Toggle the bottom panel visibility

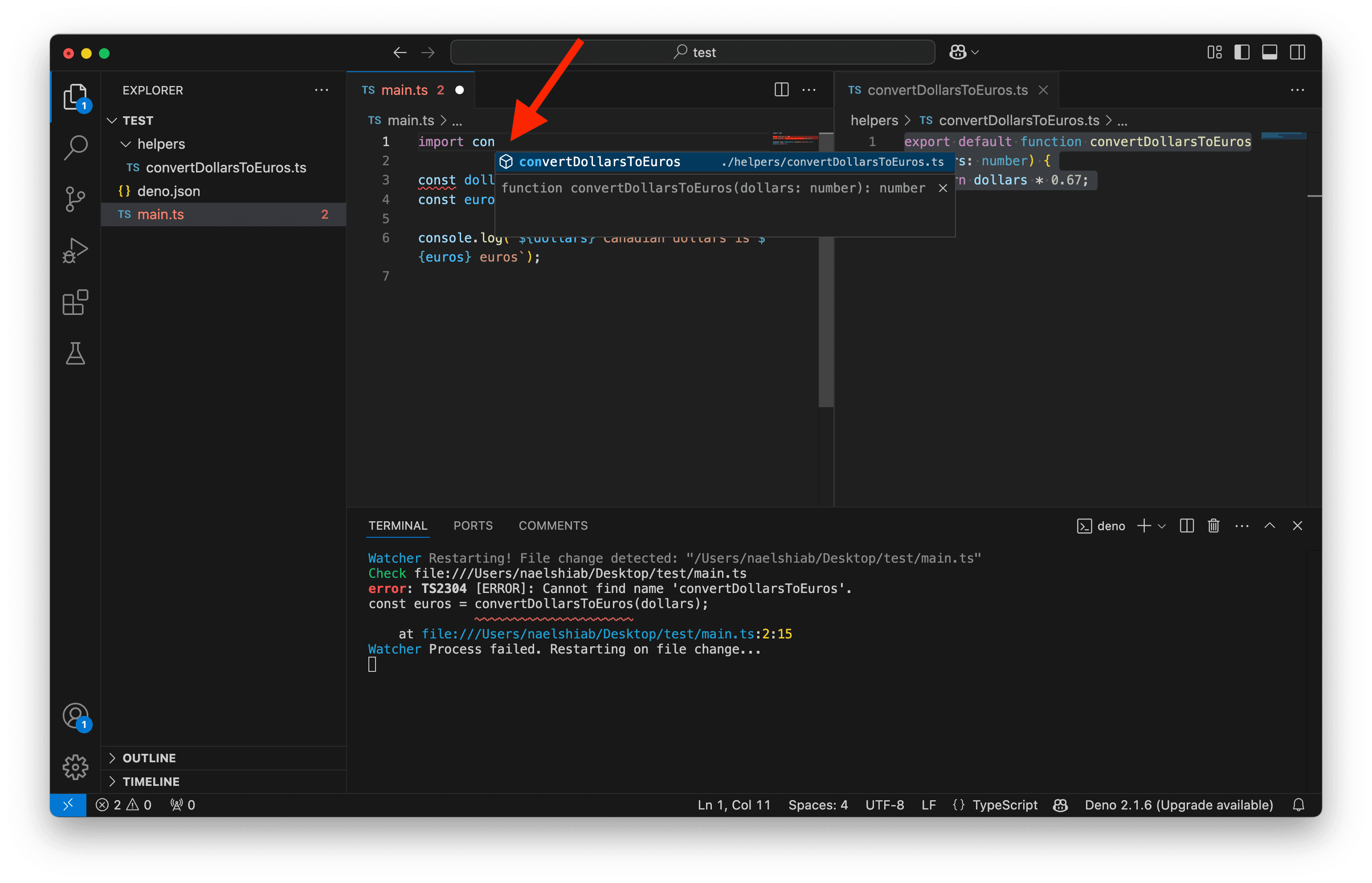coord(1270,53)
